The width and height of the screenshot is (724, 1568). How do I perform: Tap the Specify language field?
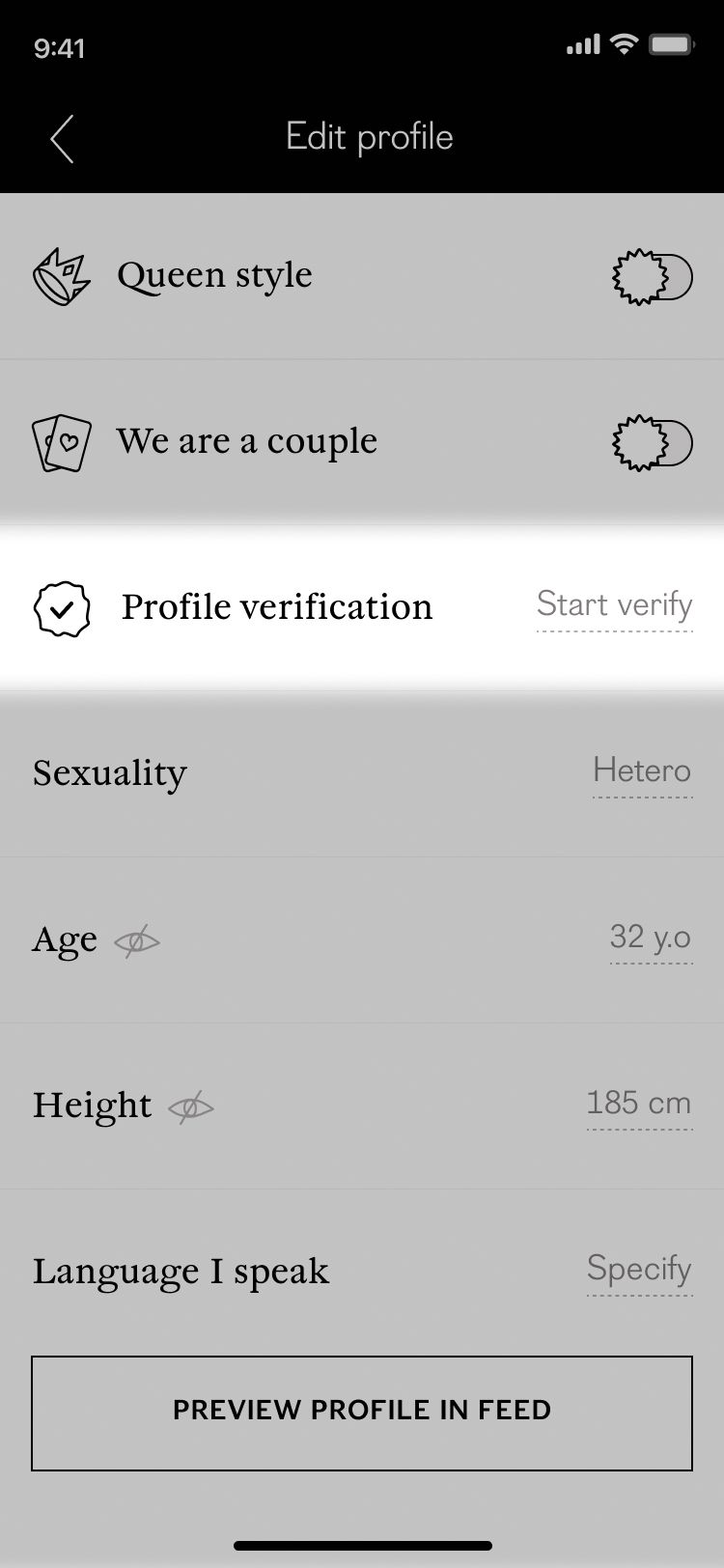[x=639, y=1271]
